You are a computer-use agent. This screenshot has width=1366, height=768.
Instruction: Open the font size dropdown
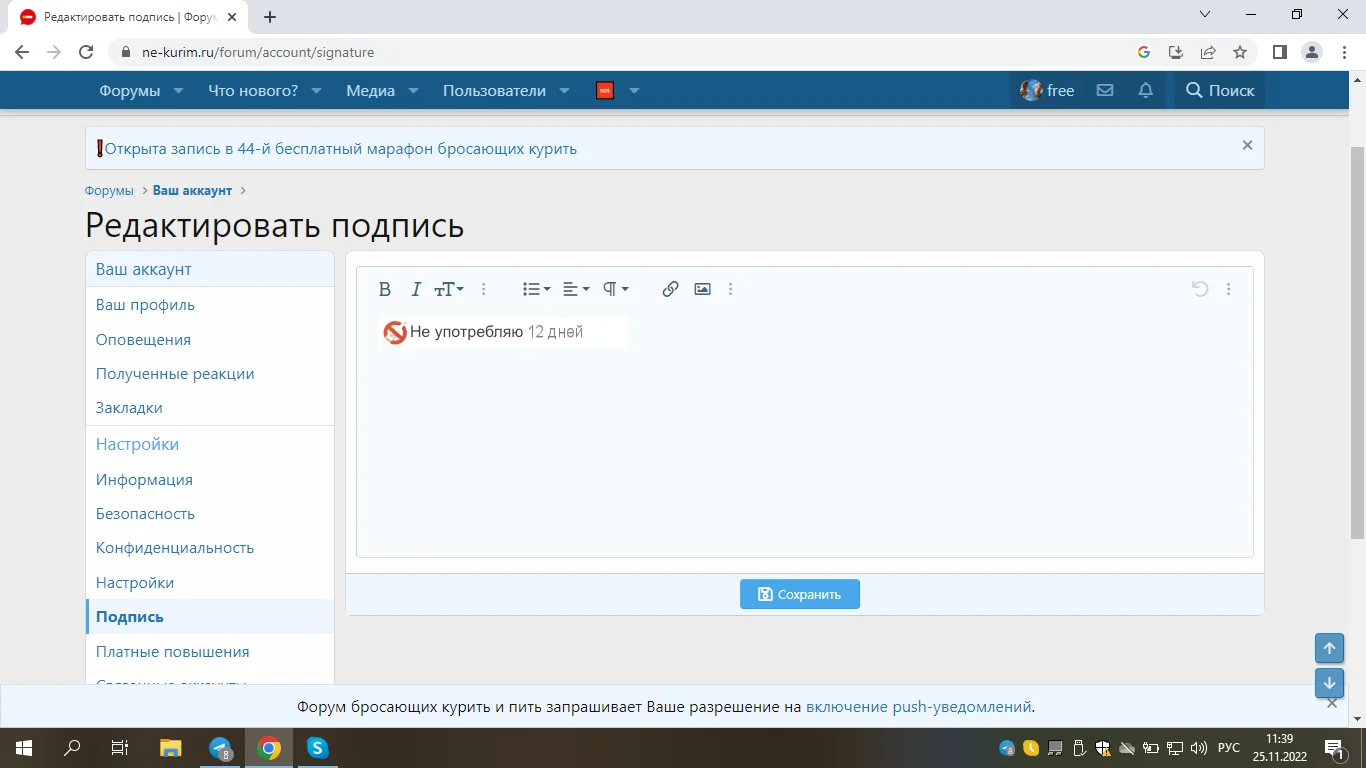coord(449,289)
